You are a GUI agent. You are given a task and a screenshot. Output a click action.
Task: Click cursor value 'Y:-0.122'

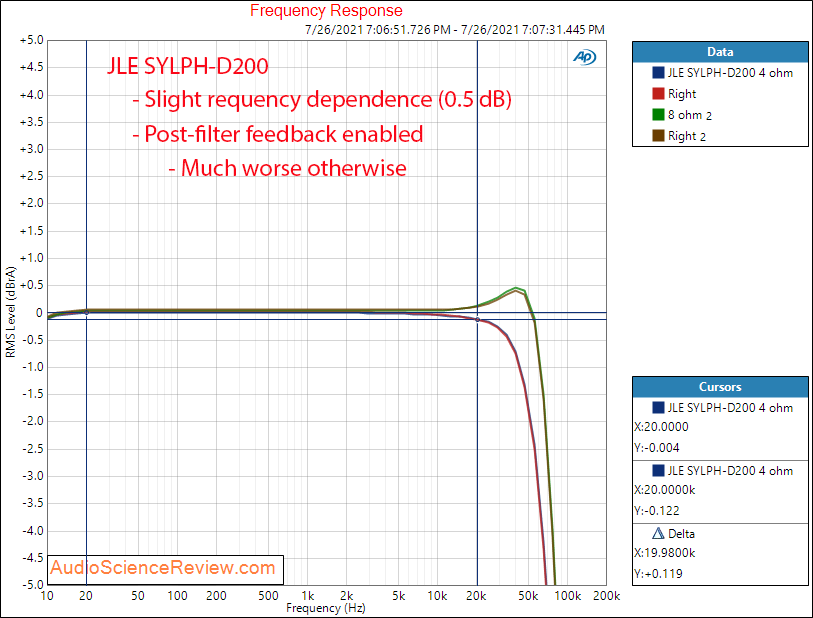pyautogui.click(x=656, y=511)
